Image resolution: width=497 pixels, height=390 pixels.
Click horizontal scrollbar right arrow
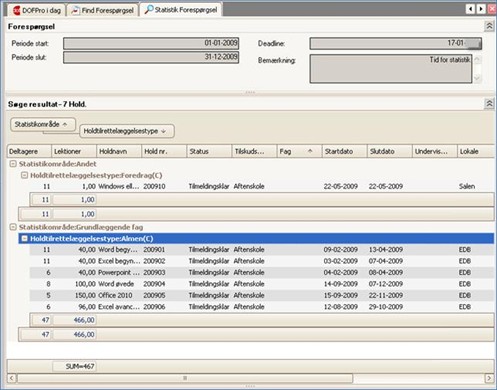[489, 378]
